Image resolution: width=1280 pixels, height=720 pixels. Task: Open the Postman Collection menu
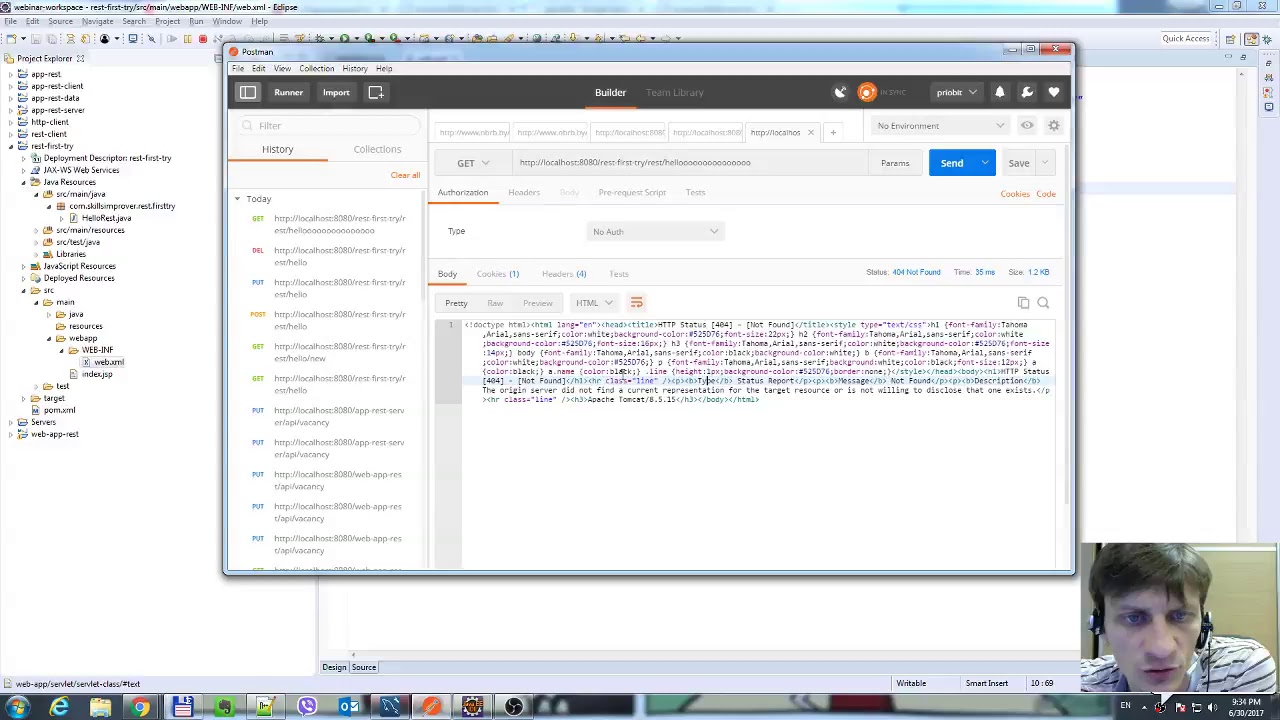[x=316, y=68]
